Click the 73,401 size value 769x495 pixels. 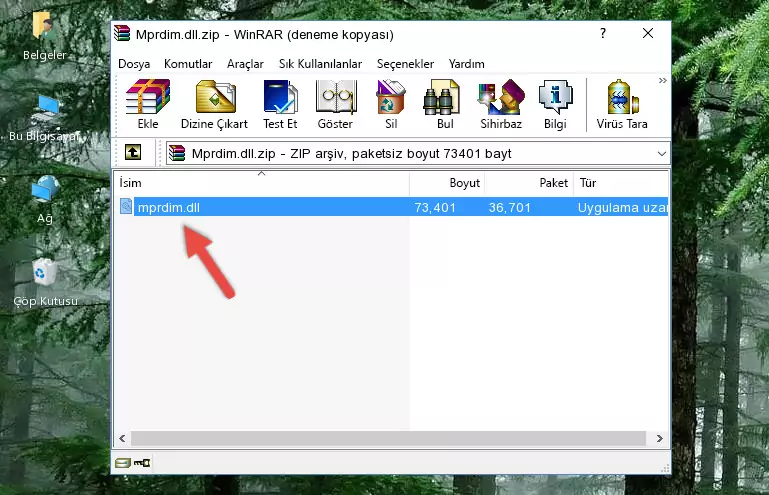(x=435, y=208)
